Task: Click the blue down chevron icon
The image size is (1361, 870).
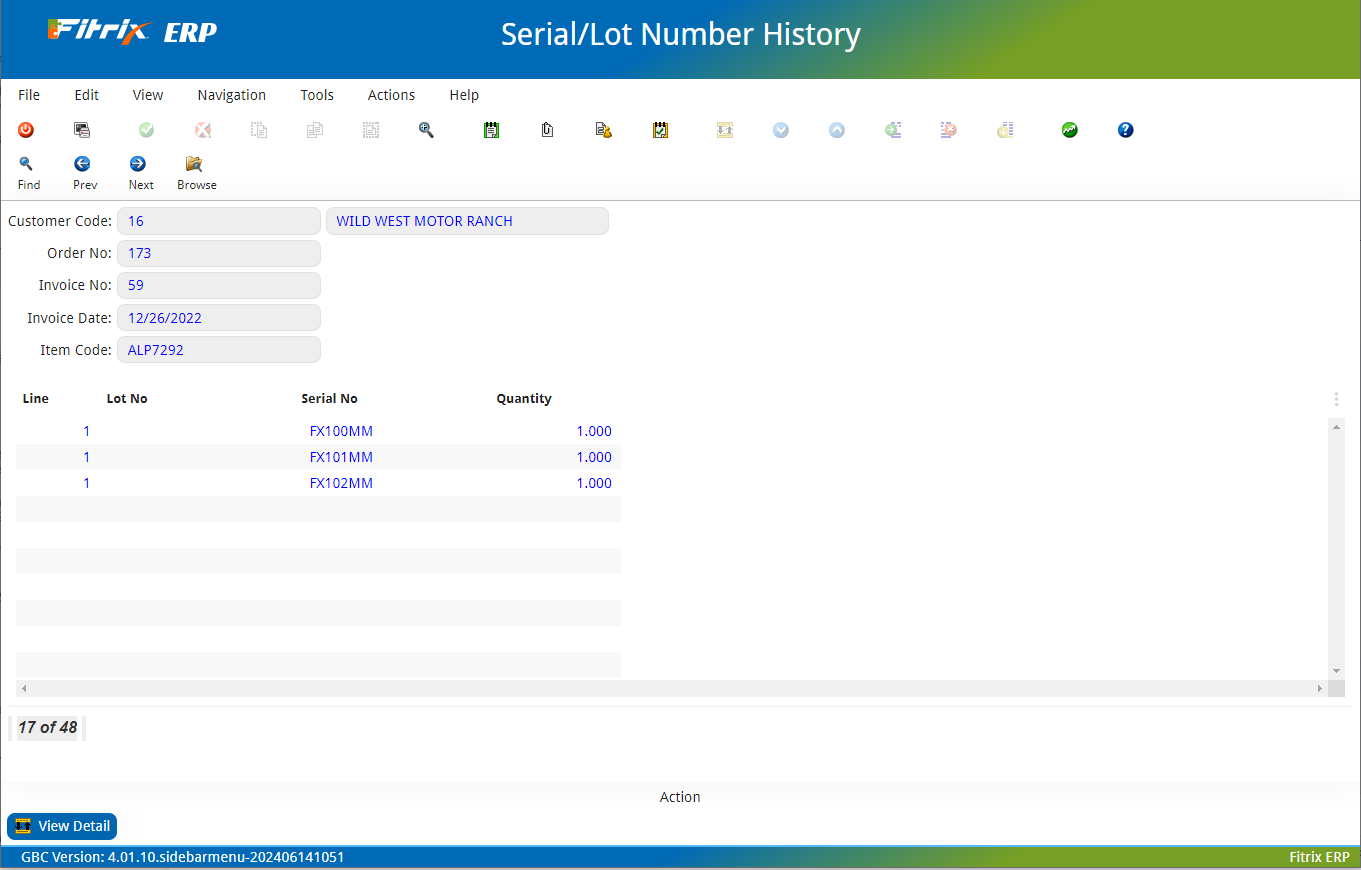Action: tap(781, 130)
